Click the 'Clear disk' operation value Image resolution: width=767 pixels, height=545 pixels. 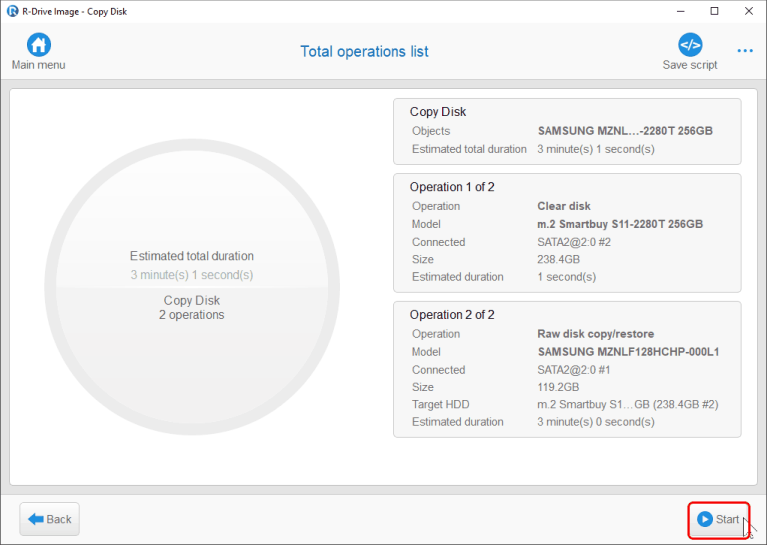point(564,206)
